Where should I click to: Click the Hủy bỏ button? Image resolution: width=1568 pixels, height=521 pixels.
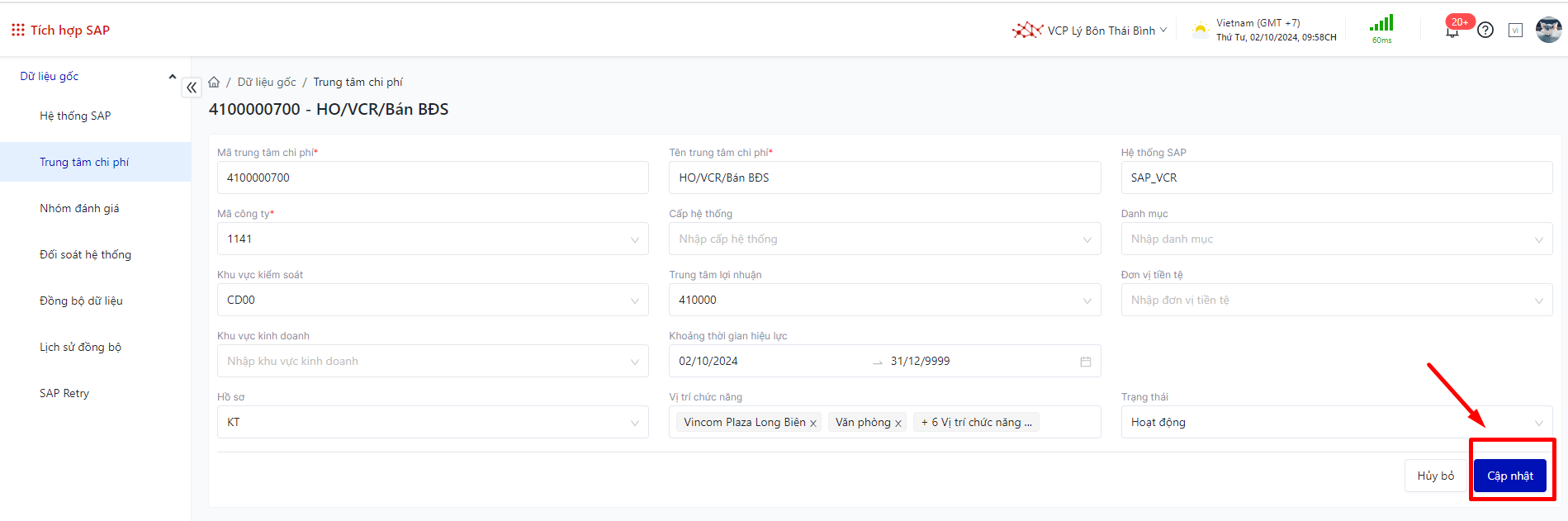click(x=1435, y=476)
